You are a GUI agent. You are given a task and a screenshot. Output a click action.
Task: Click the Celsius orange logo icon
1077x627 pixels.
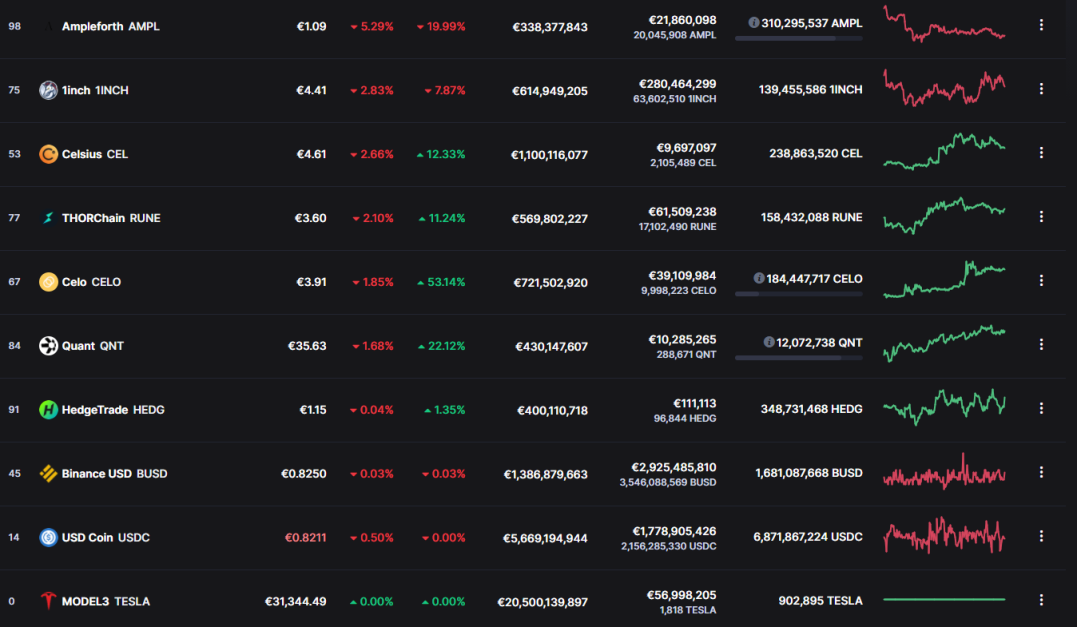point(48,154)
